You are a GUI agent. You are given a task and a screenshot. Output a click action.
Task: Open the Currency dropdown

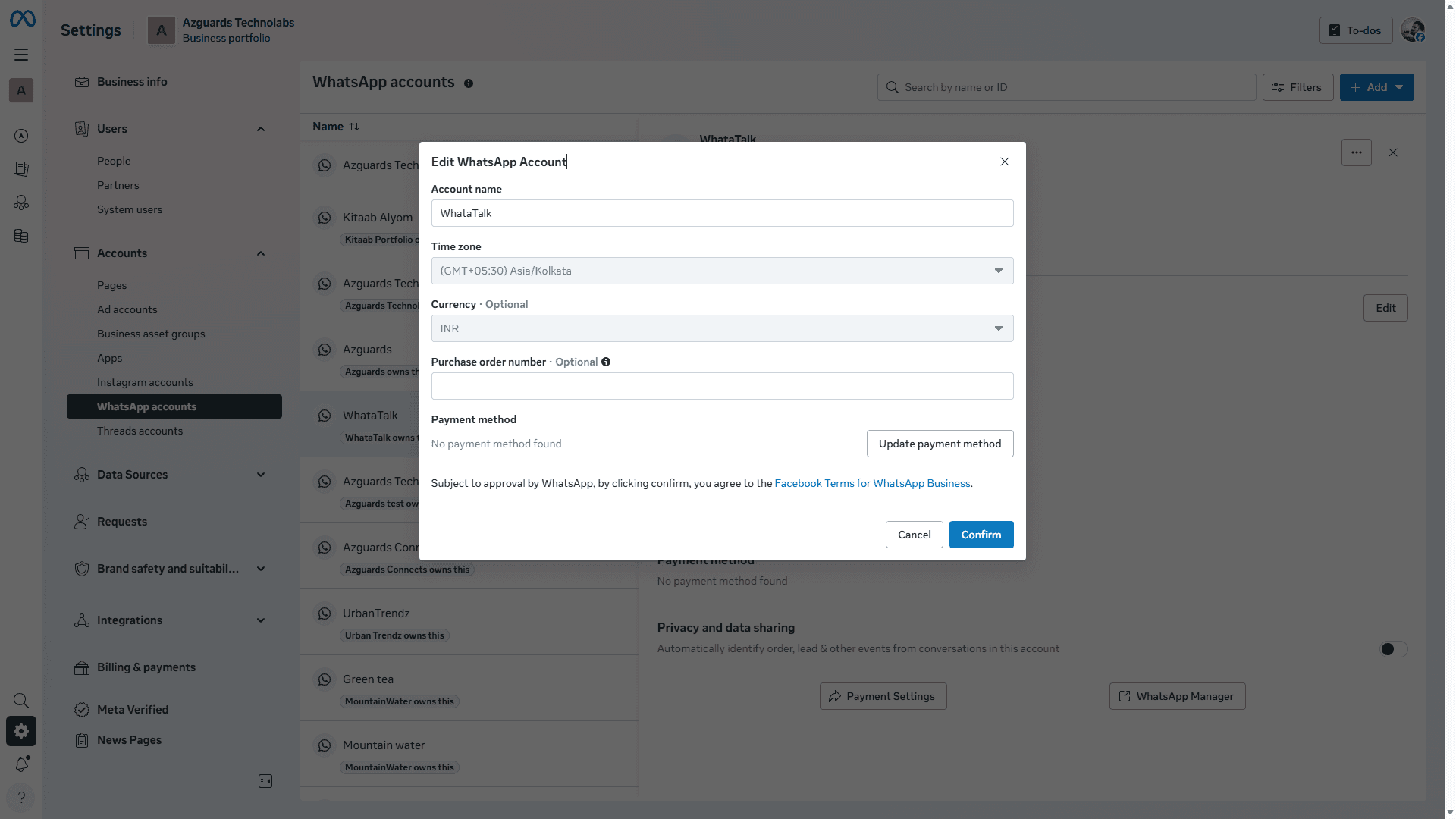(722, 328)
